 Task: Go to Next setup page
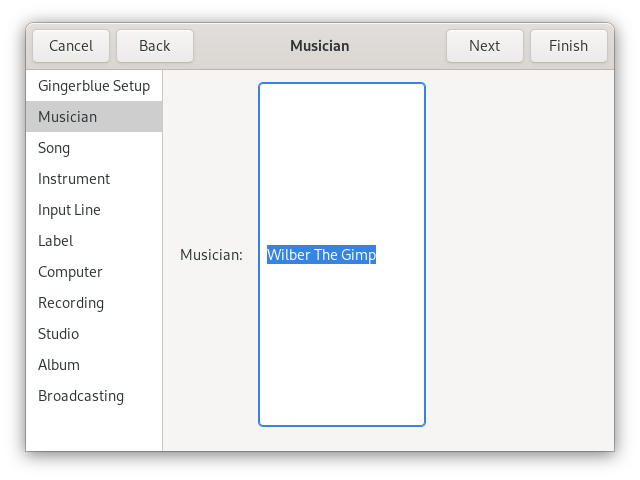pos(484,46)
